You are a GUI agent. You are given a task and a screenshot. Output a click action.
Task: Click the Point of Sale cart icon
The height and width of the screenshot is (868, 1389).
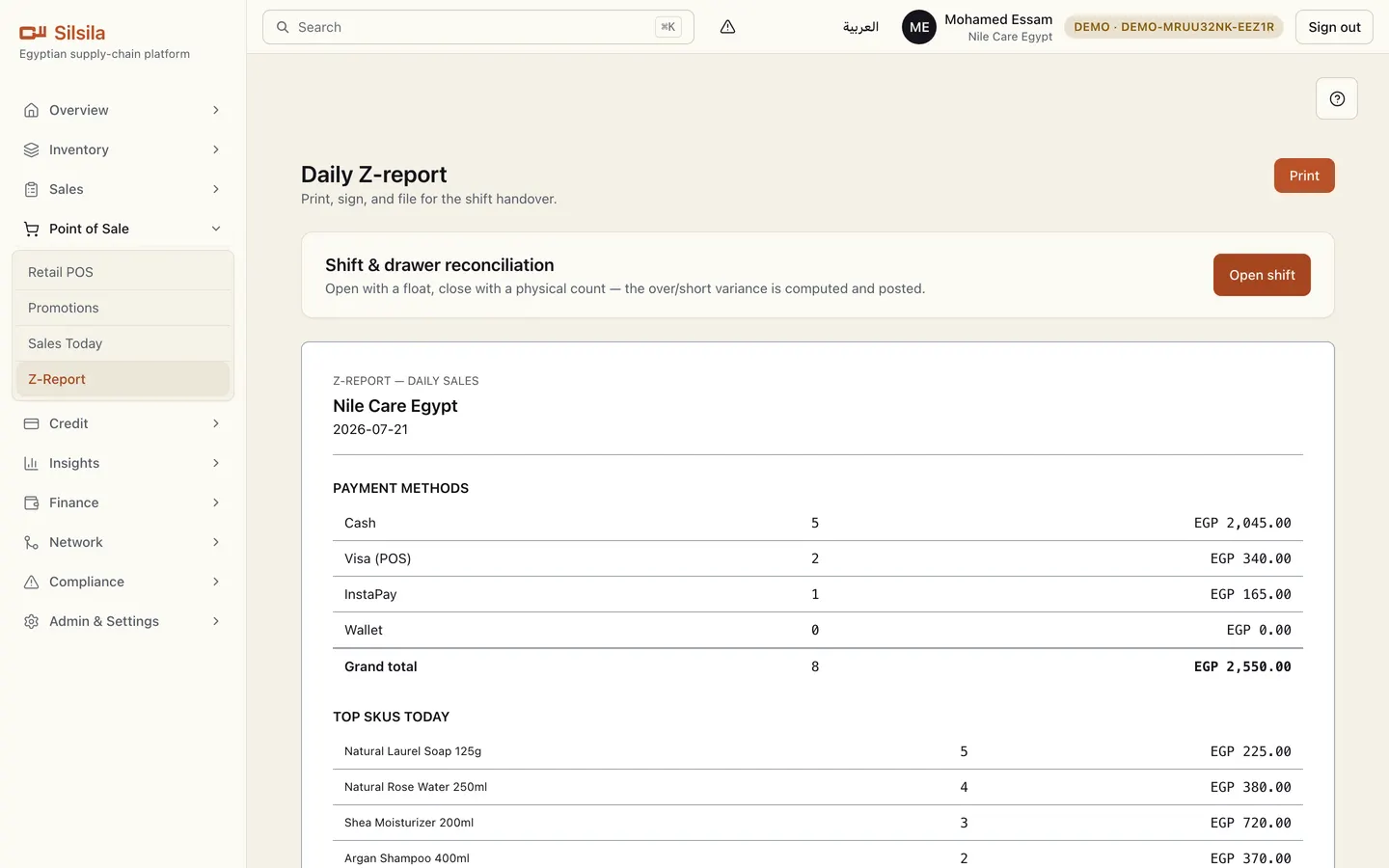coord(32,229)
